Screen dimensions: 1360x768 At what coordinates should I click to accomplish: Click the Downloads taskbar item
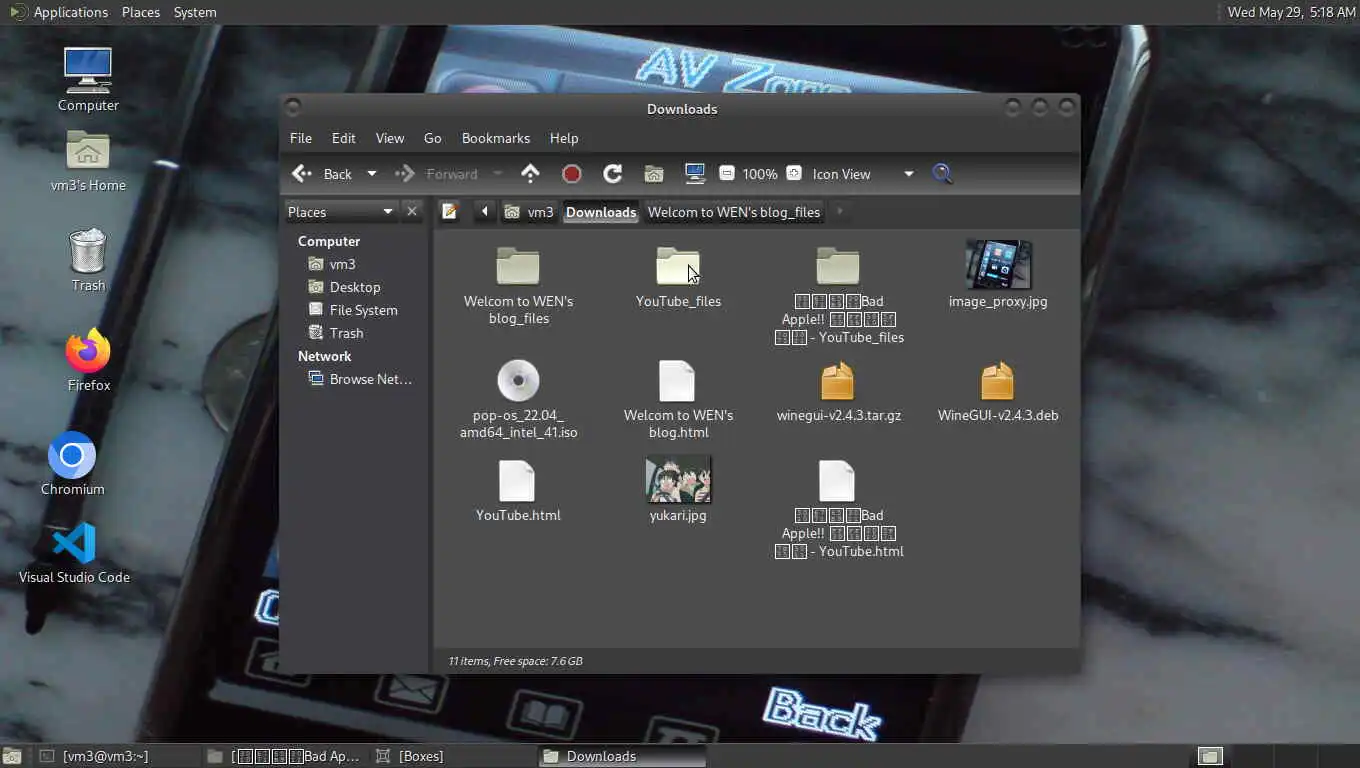click(x=622, y=756)
